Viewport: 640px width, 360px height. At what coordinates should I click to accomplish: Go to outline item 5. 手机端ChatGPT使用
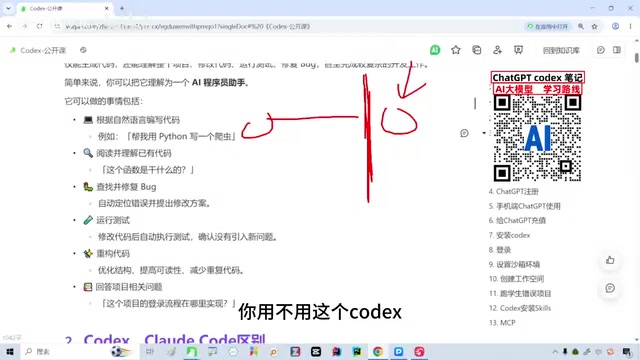(x=524, y=206)
